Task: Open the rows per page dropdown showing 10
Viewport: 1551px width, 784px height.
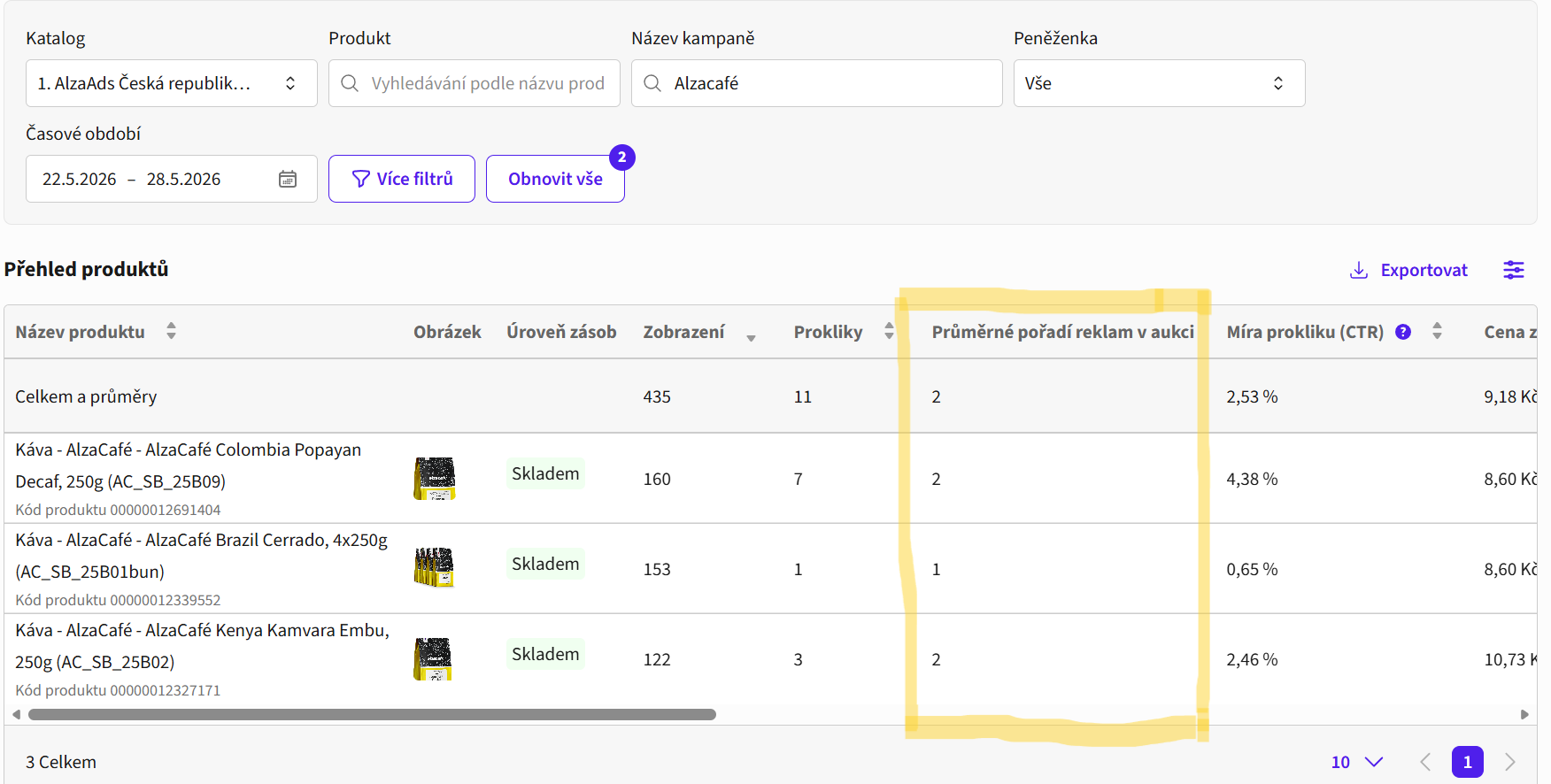Action: [1357, 762]
